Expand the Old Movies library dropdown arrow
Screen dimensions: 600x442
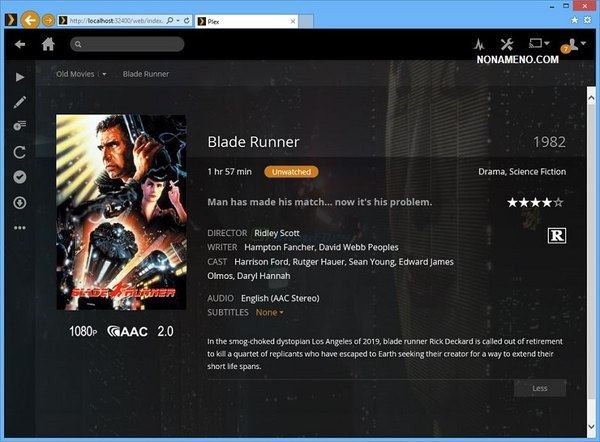(x=103, y=74)
